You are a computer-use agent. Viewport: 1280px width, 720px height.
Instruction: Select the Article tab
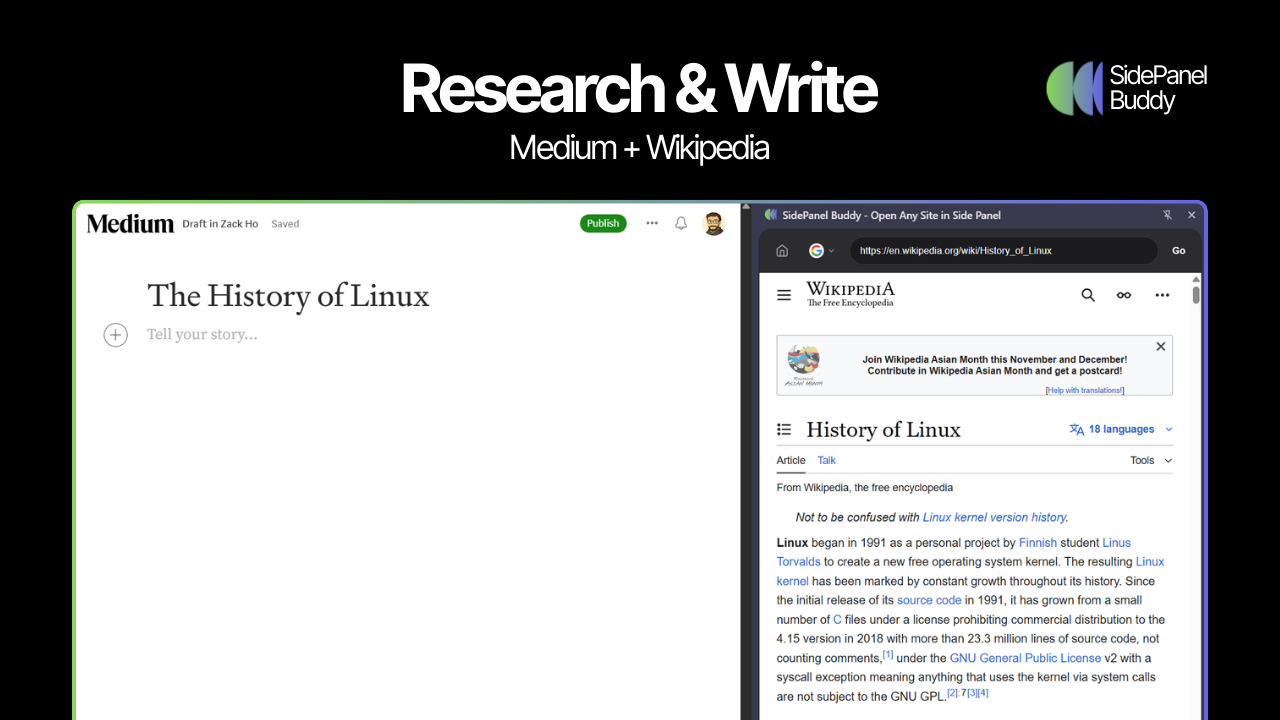pos(791,460)
